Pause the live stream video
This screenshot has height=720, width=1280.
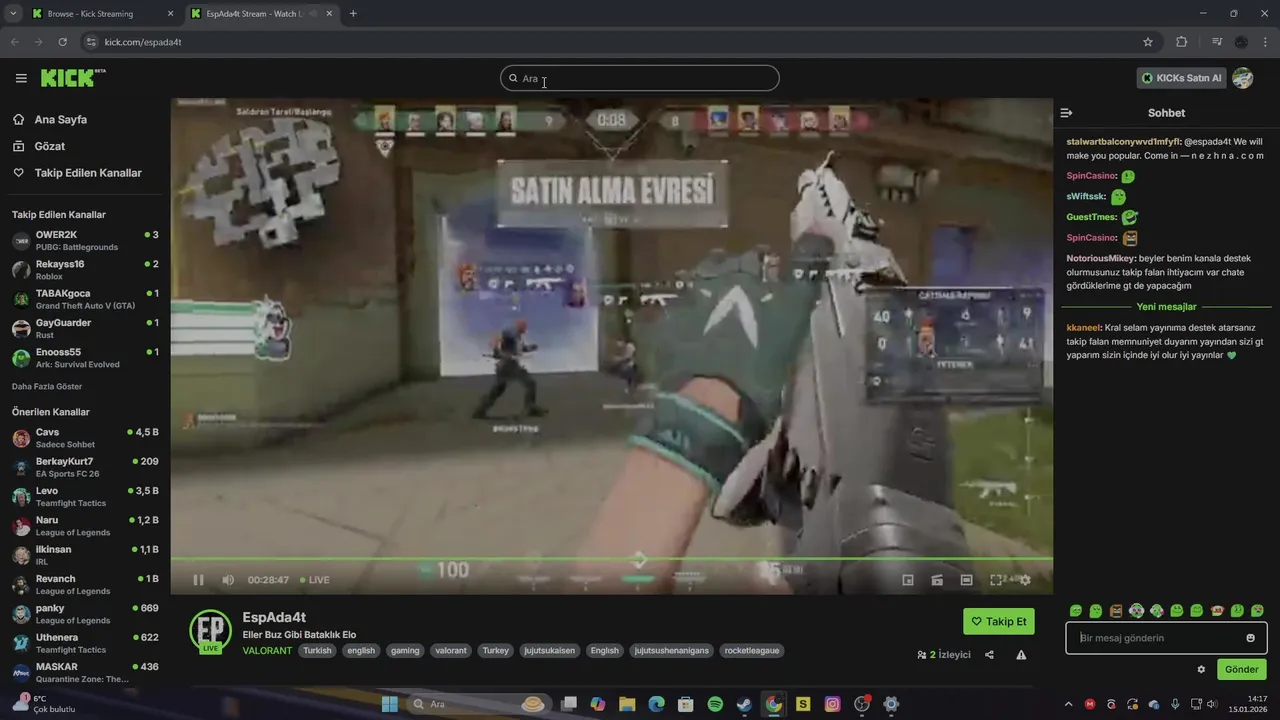[198, 580]
